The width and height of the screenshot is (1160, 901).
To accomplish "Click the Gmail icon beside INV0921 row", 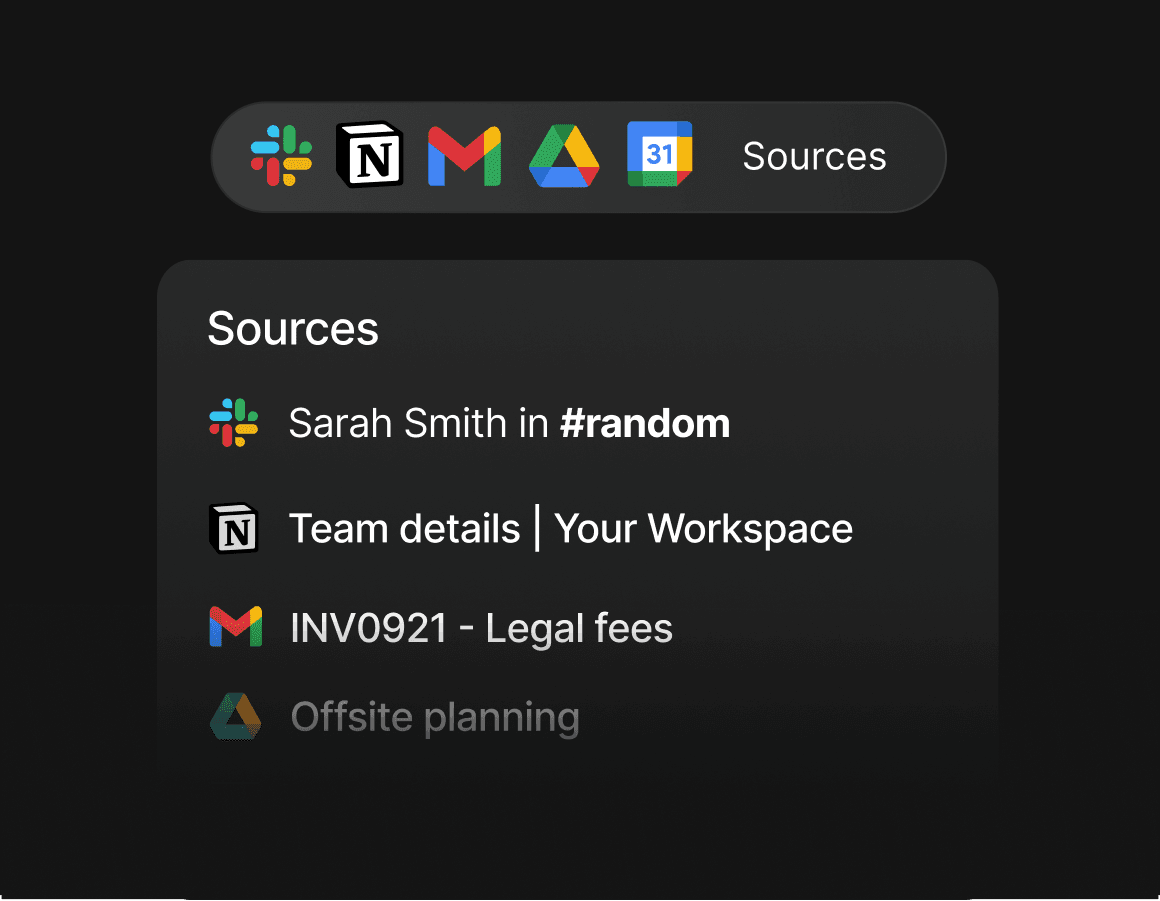I will tap(236, 627).
